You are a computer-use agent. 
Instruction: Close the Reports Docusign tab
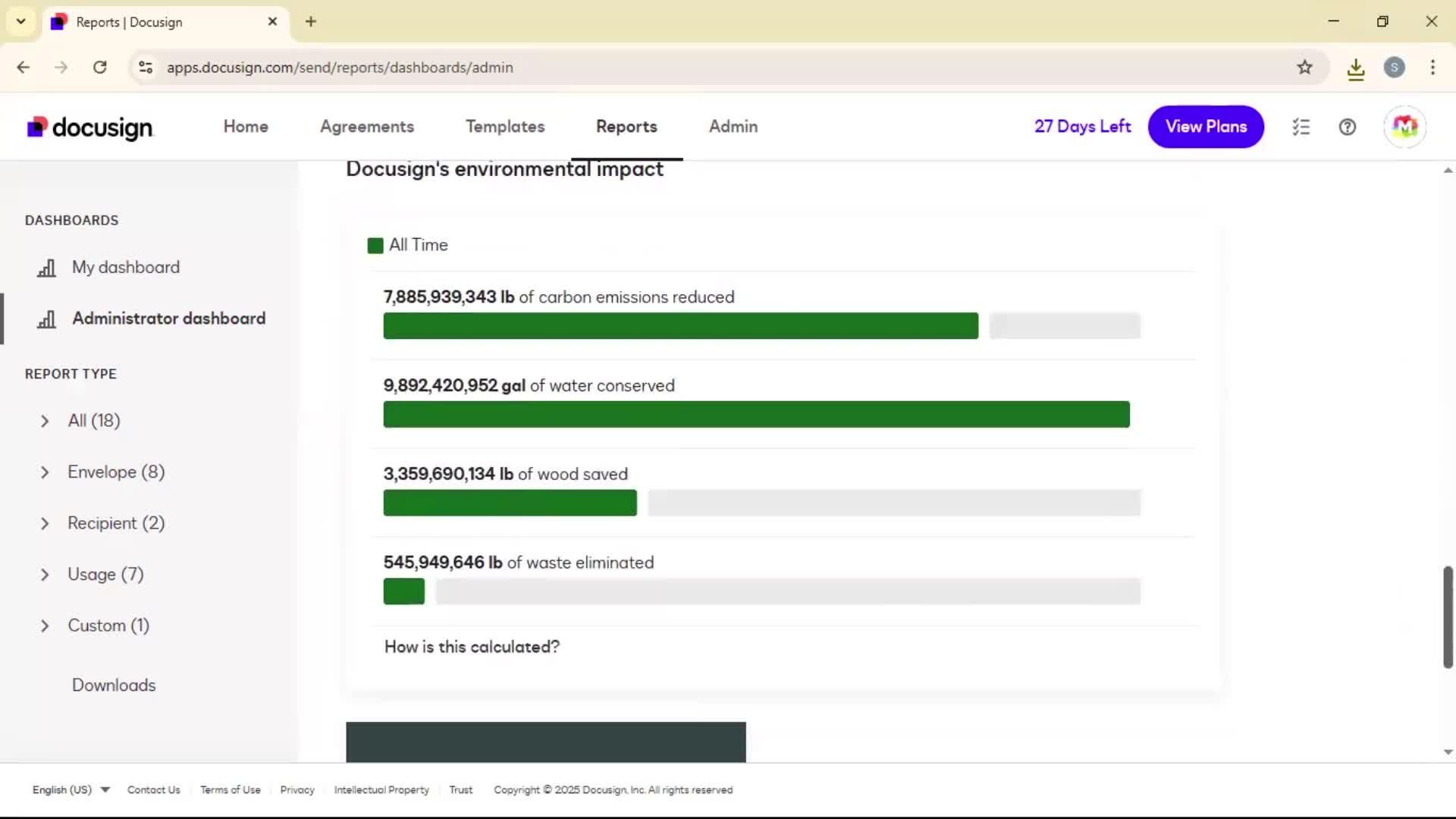coord(272,21)
